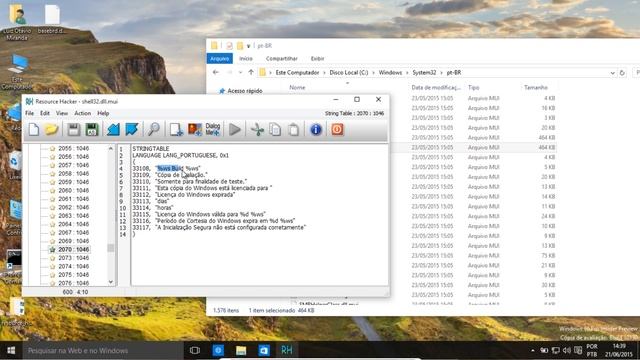Click the blue Export resource arrow icon

pyautogui.click(x=131, y=130)
